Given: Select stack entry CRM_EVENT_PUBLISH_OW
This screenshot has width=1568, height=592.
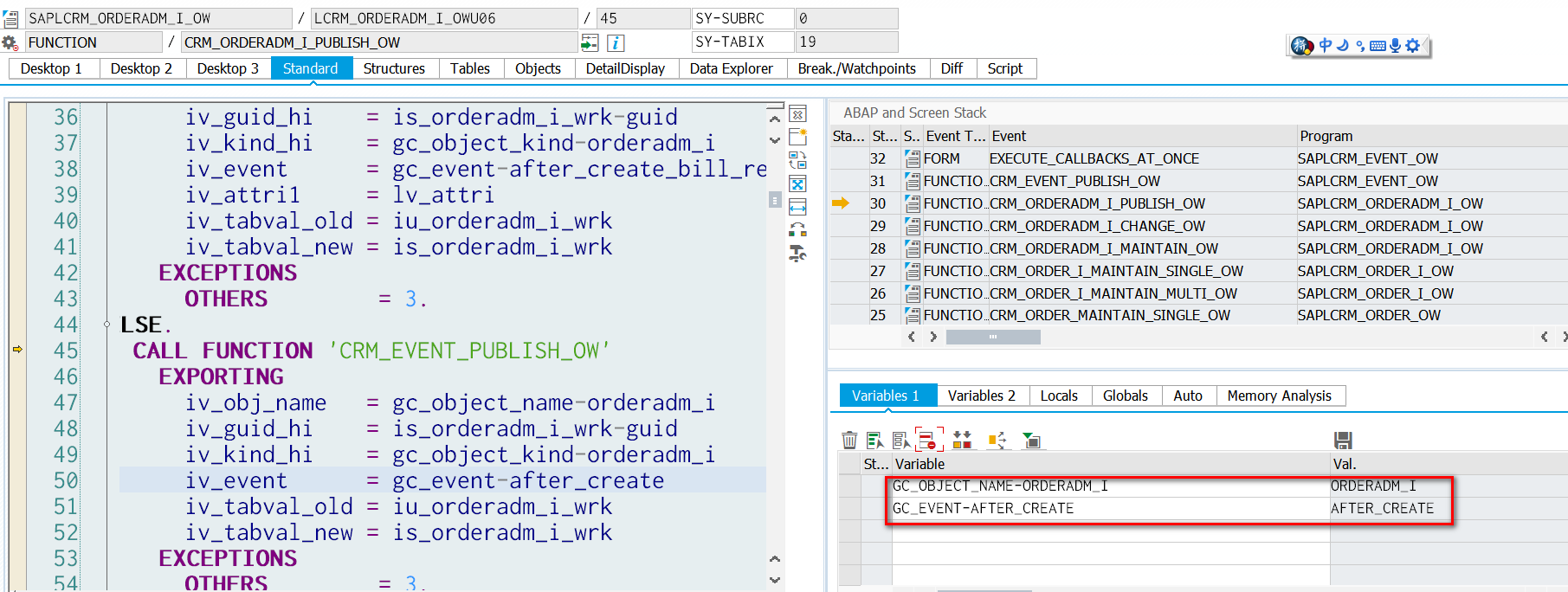Looking at the screenshot, I should coord(1074,181).
